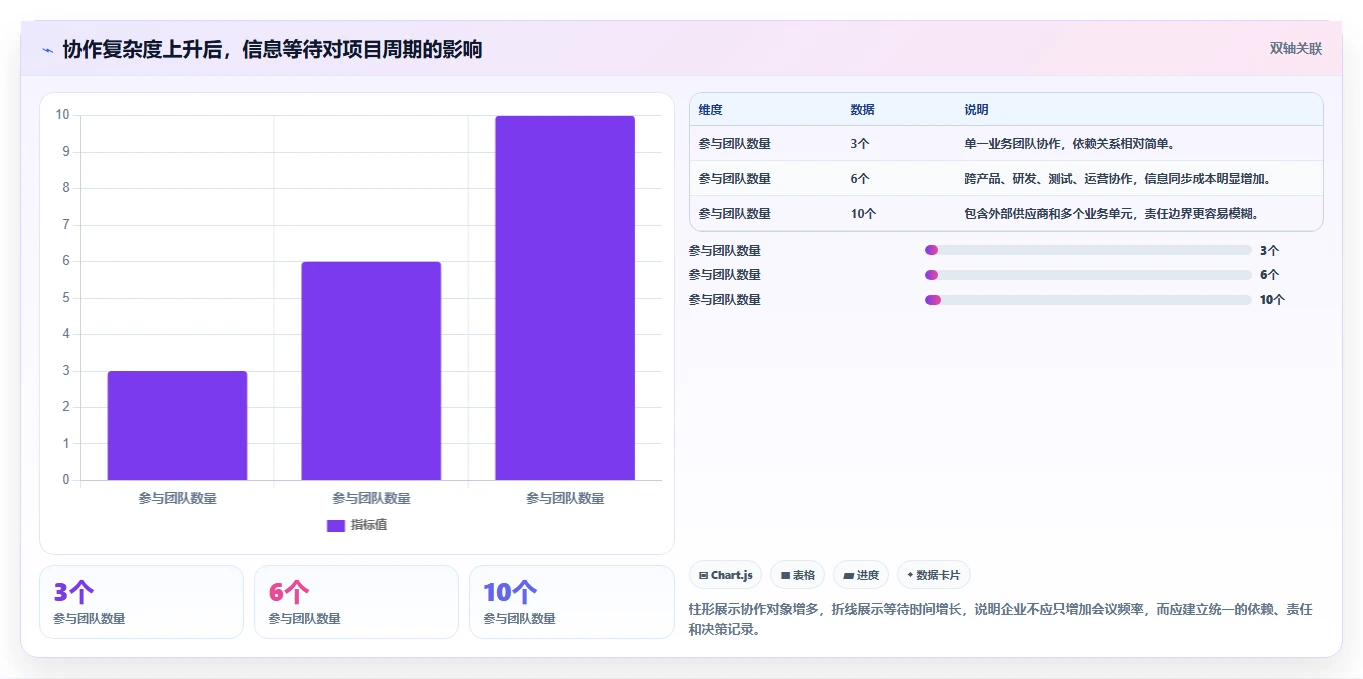Click description starting 跨产品、研发、测试
The height and width of the screenshot is (679, 1363).
(x=1117, y=179)
